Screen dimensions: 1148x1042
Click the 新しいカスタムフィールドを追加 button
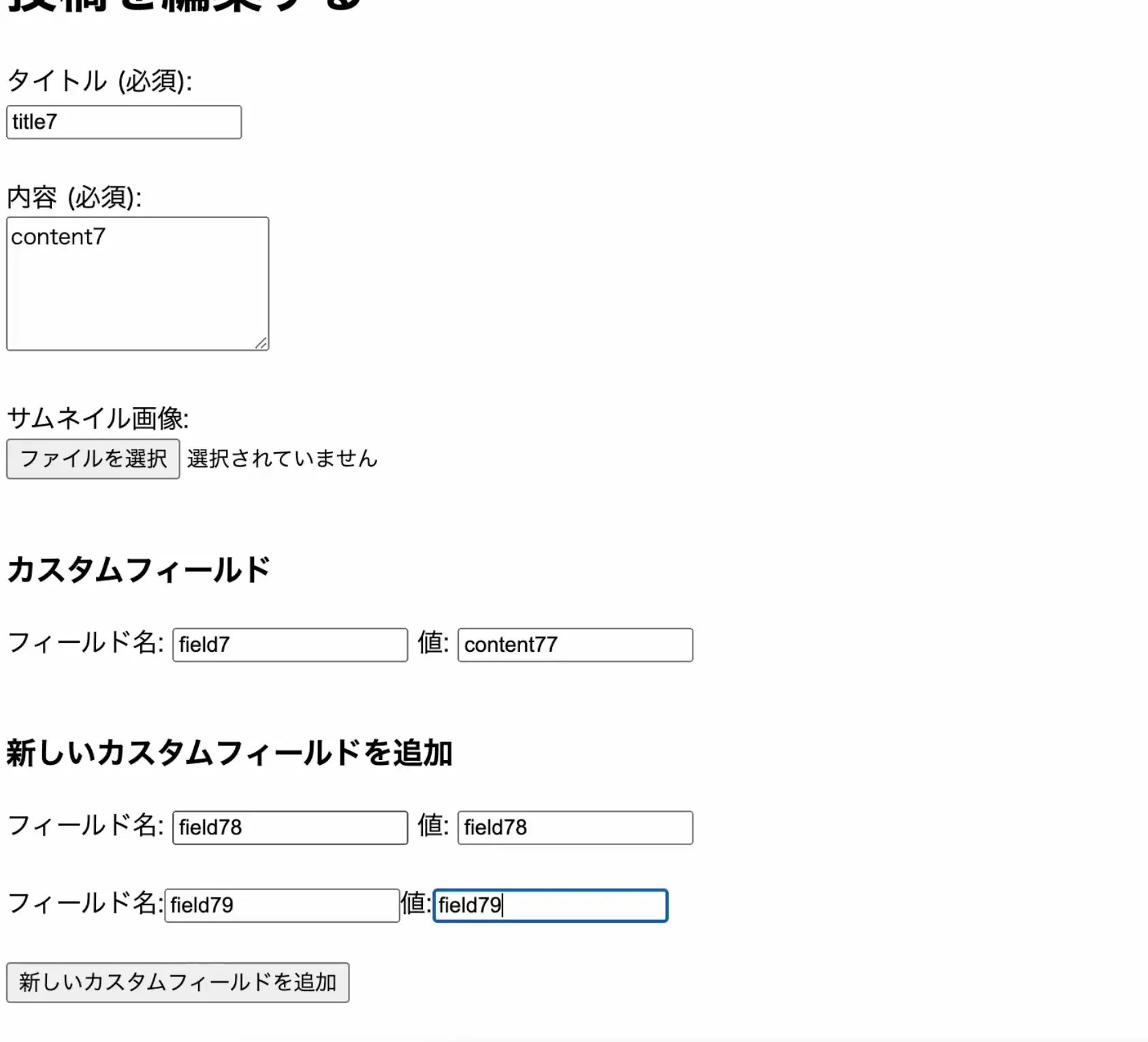178,983
